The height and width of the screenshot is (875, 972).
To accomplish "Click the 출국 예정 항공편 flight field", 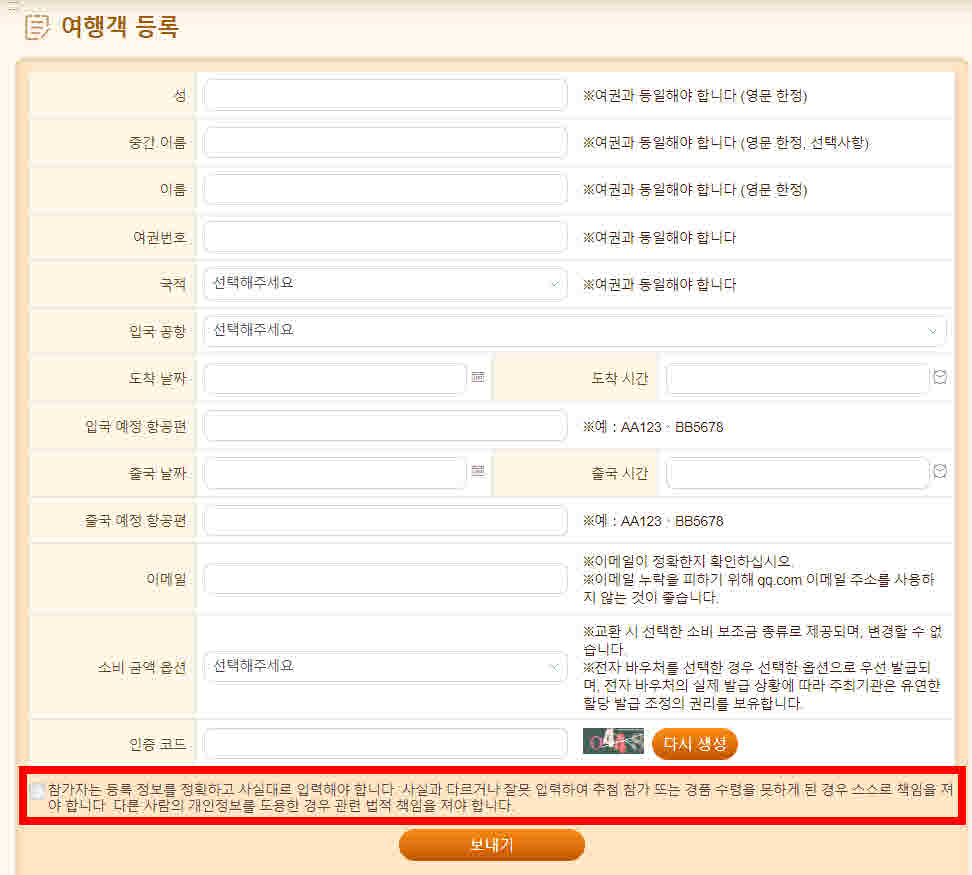I will (x=385, y=520).
